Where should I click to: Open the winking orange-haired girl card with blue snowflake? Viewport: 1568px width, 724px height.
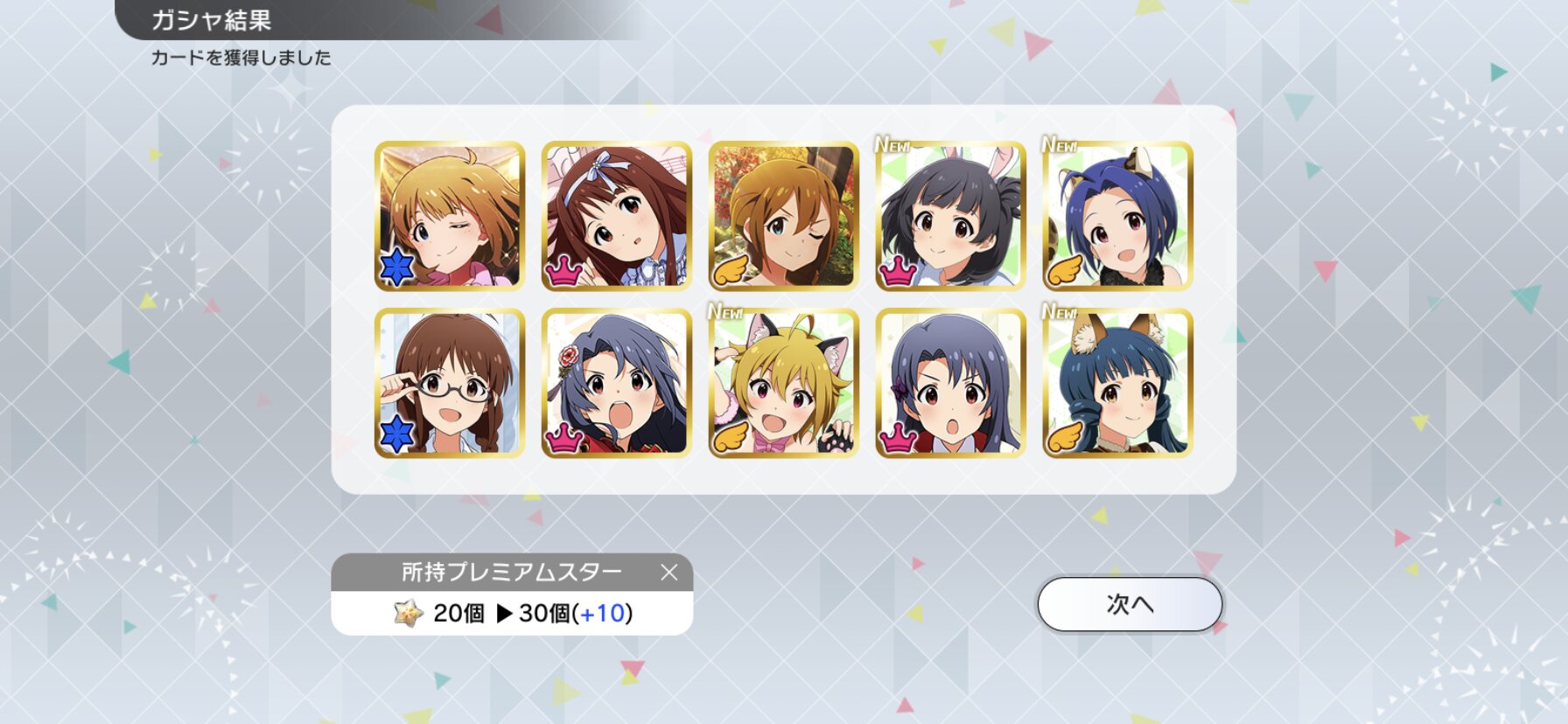[450, 216]
